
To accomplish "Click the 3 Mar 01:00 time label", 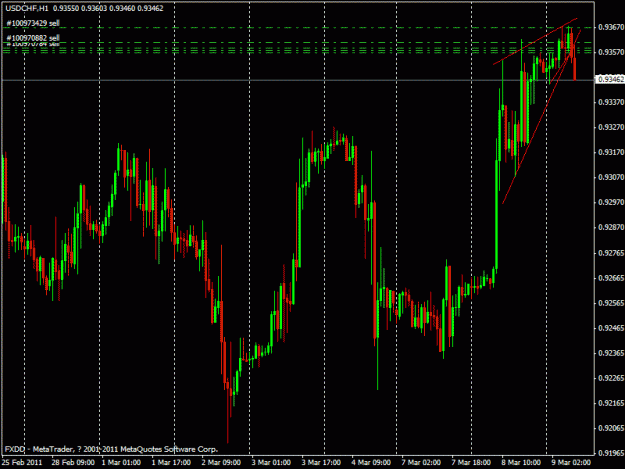I will pos(271,463).
